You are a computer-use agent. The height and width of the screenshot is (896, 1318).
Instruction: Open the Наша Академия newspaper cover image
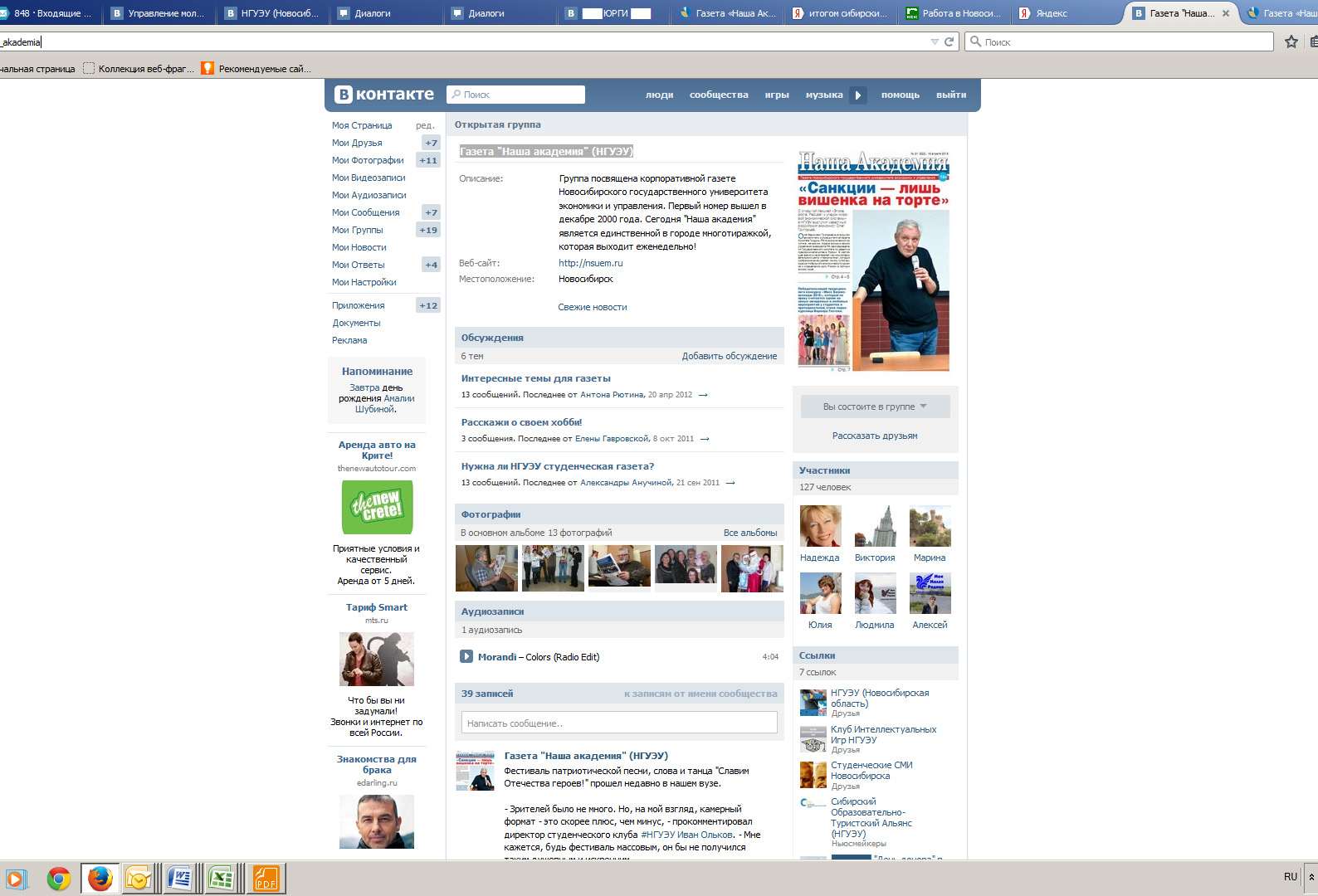point(873,260)
